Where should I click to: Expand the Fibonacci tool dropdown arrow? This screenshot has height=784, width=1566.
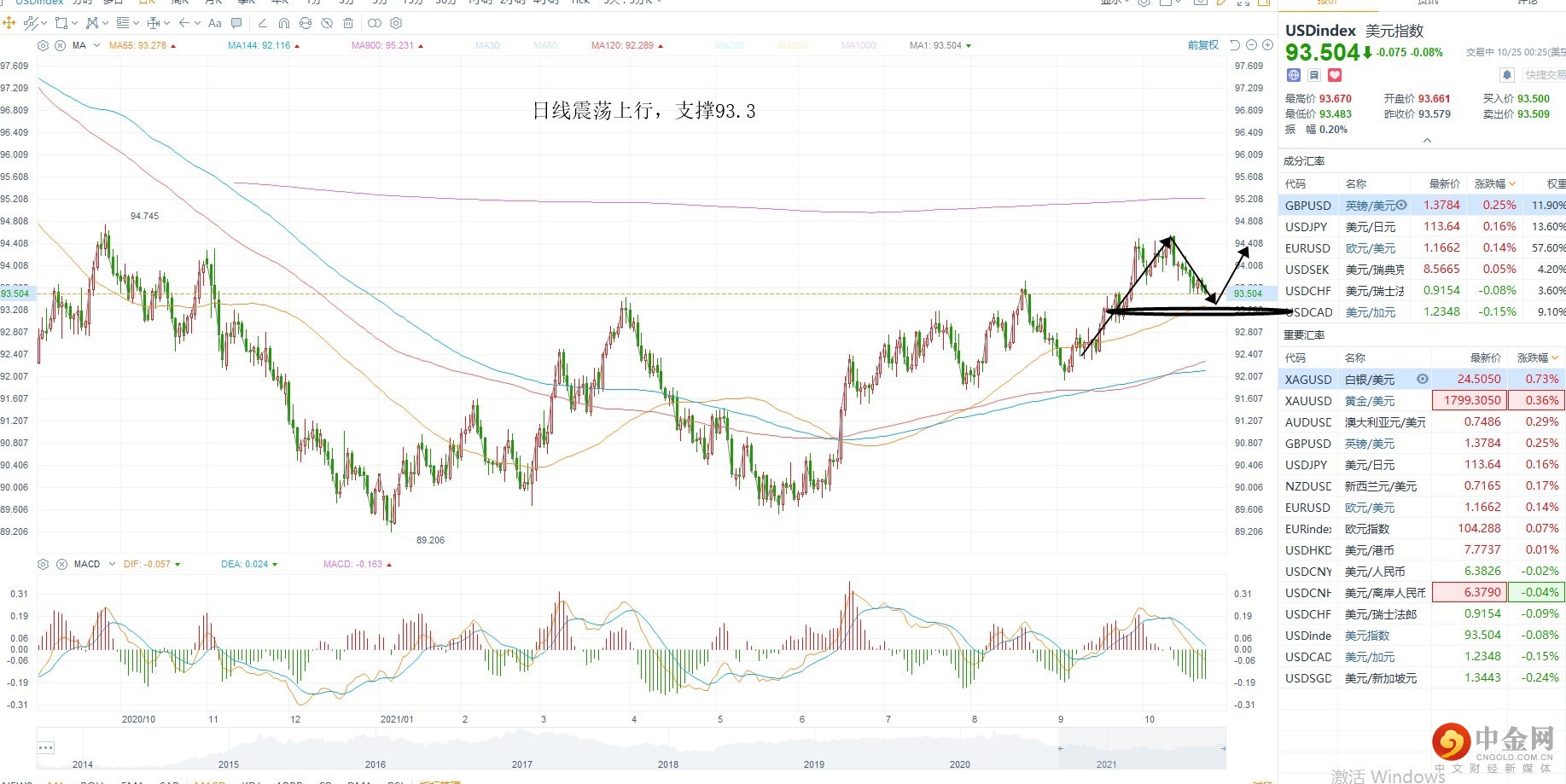pos(136,23)
